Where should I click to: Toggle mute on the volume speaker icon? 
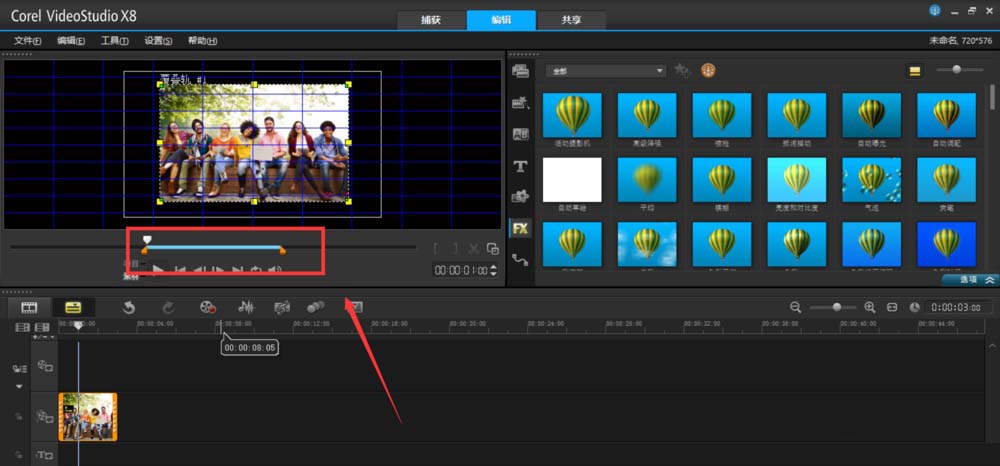pos(274,270)
